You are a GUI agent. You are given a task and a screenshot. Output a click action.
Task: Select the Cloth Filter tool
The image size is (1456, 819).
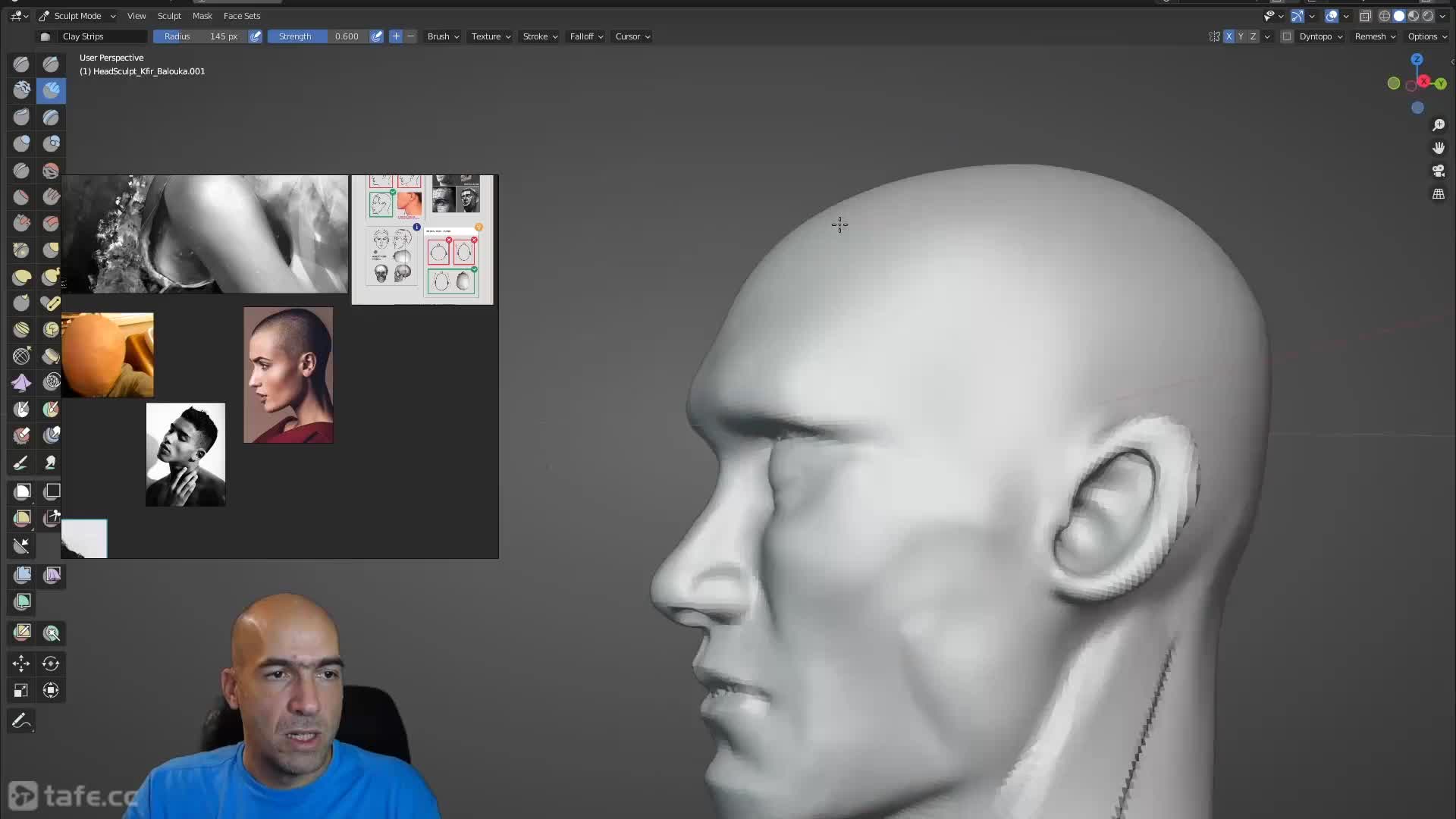tap(51, 575)
